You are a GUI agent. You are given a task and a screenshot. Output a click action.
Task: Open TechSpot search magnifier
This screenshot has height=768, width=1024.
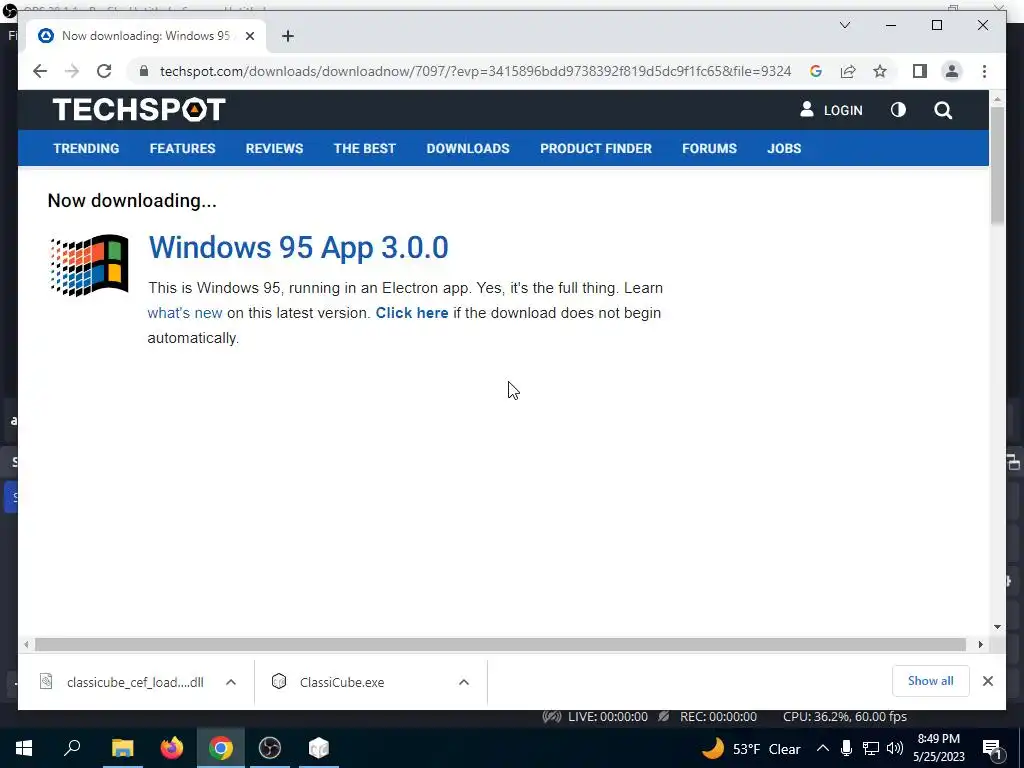943,110
